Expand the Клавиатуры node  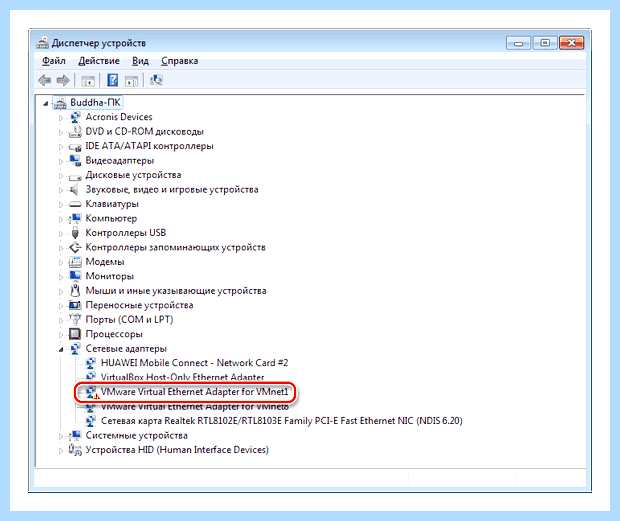61,205
